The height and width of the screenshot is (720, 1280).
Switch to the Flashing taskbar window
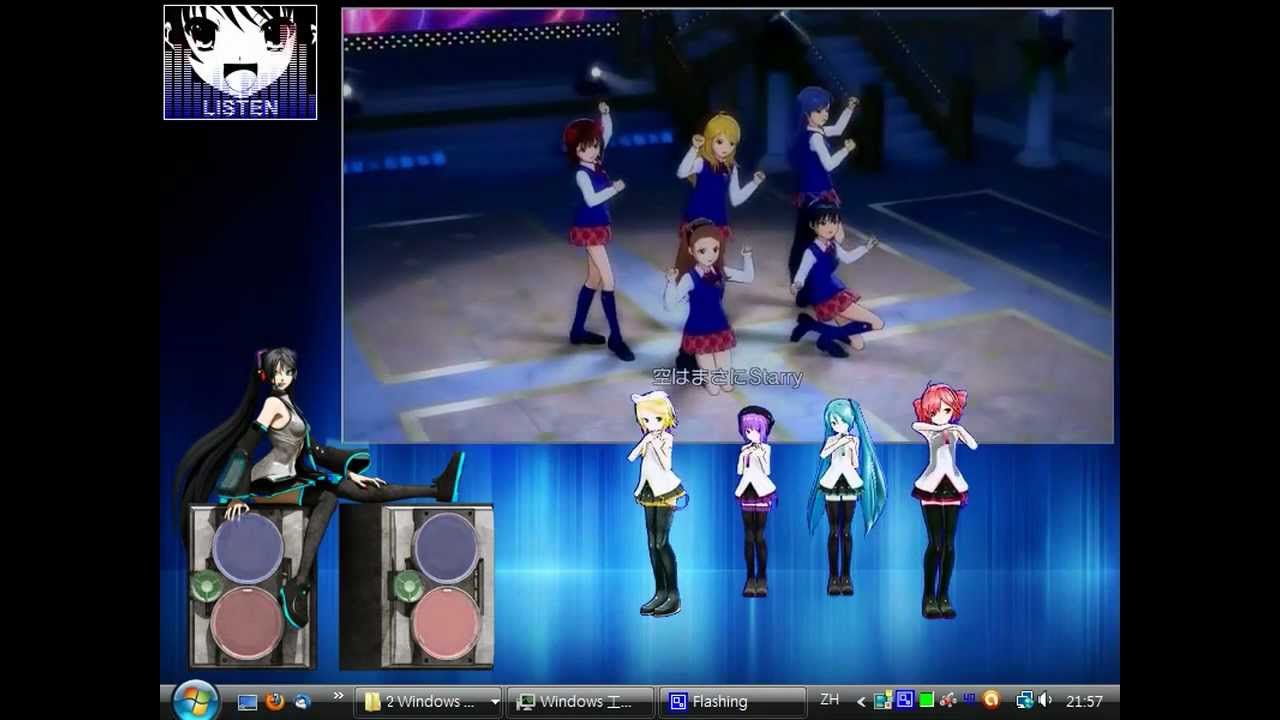pos(731,702)
